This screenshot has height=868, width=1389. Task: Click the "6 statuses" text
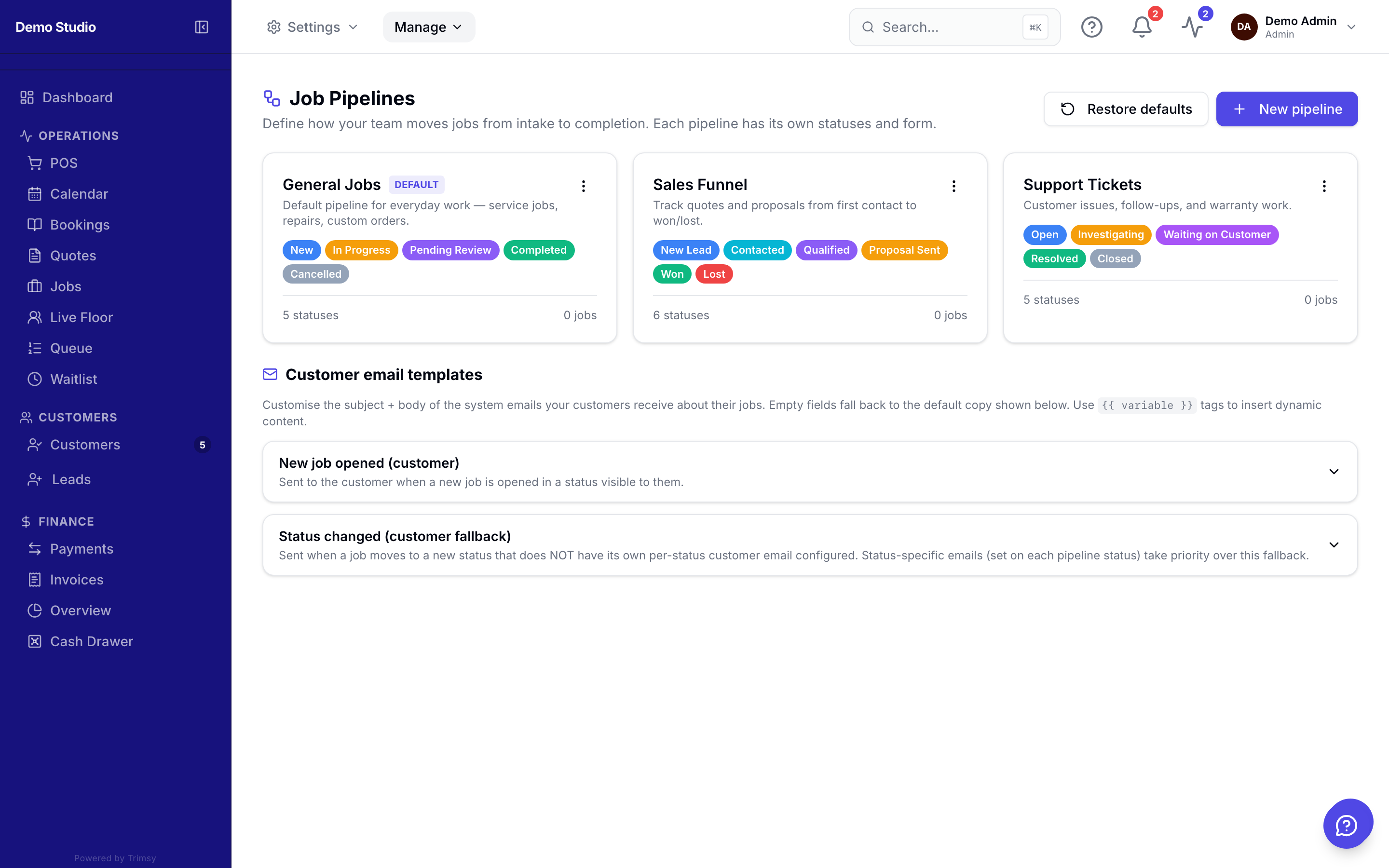pyautogui.click(x=681, y=315)
